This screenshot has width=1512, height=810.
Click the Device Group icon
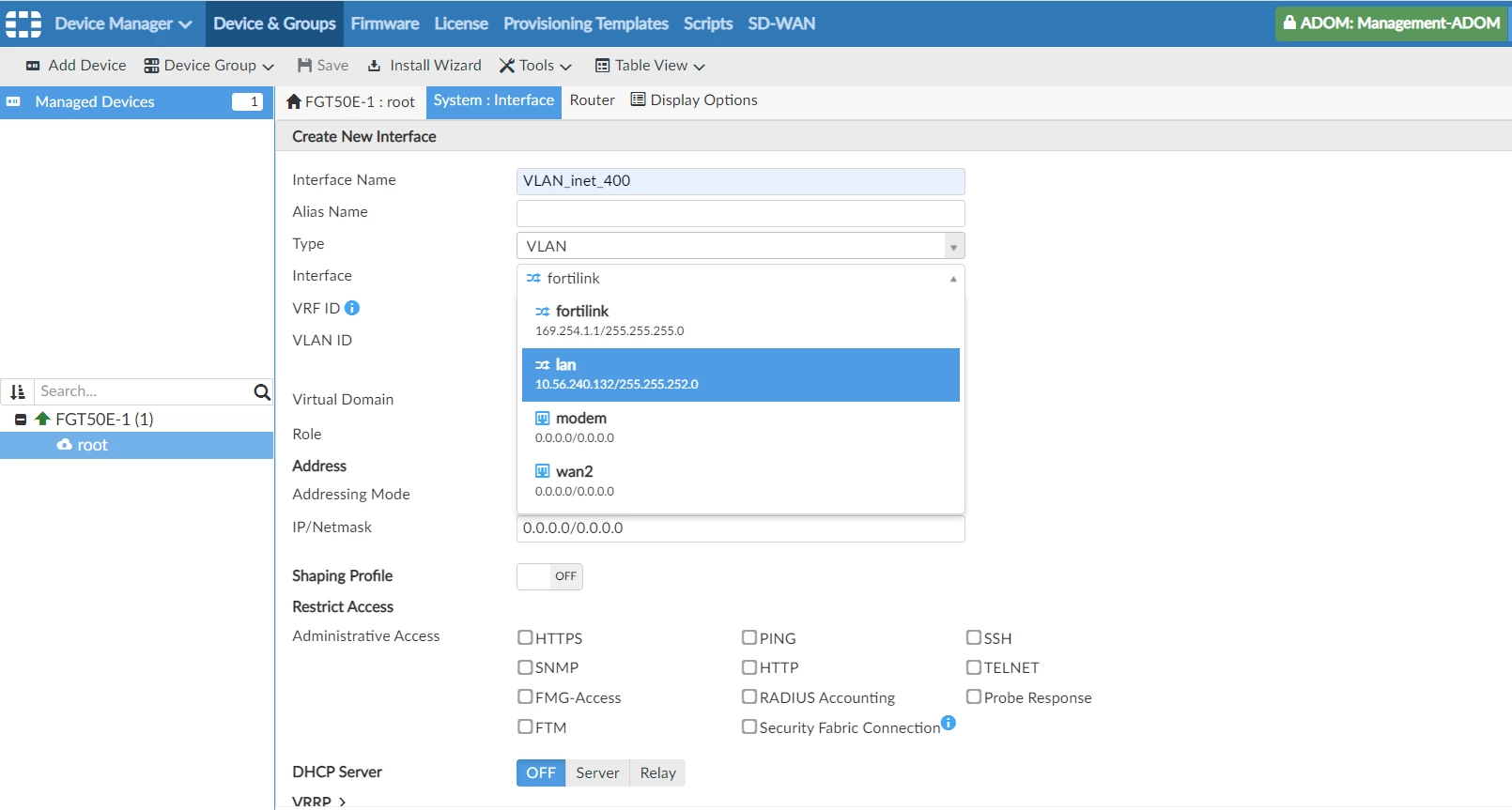(151, 66)
